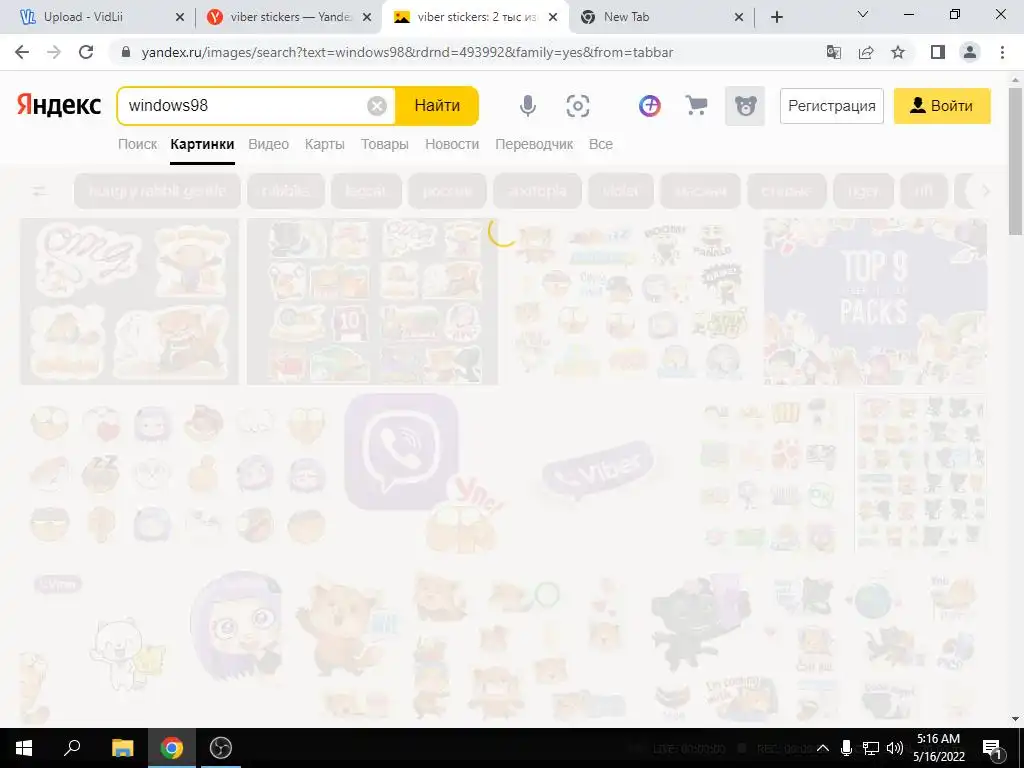Viewport: 1024px width, 768px height.
Task: Open File Explorer from taskbar
Action: 122,748
